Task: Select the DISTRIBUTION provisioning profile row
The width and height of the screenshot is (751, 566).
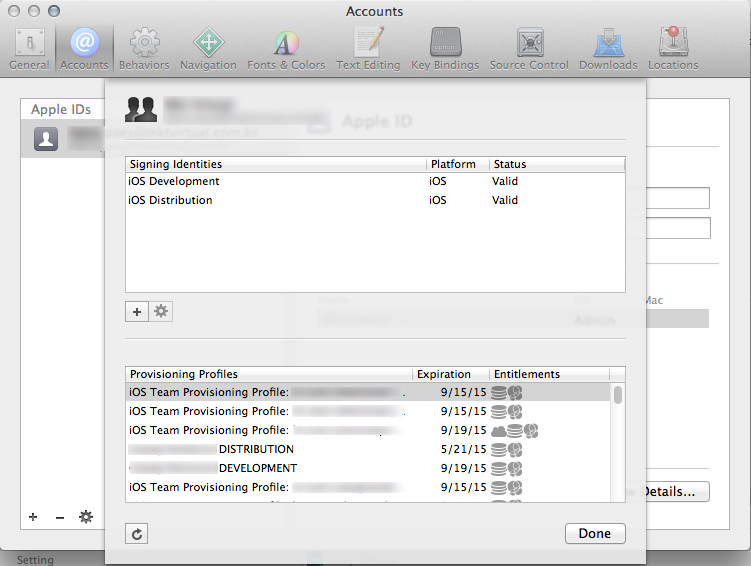Action: (368, 449)
